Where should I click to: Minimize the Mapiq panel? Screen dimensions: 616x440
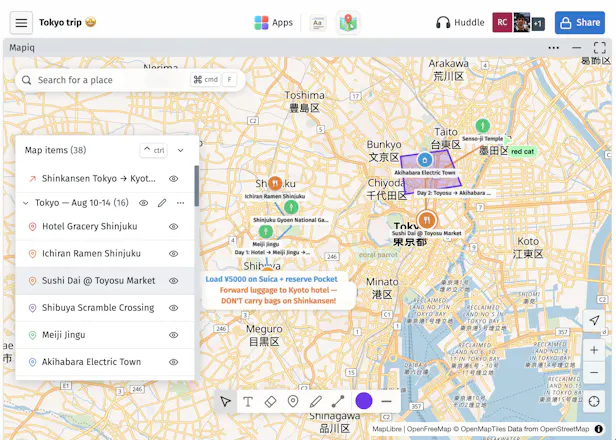click(576, 48)
